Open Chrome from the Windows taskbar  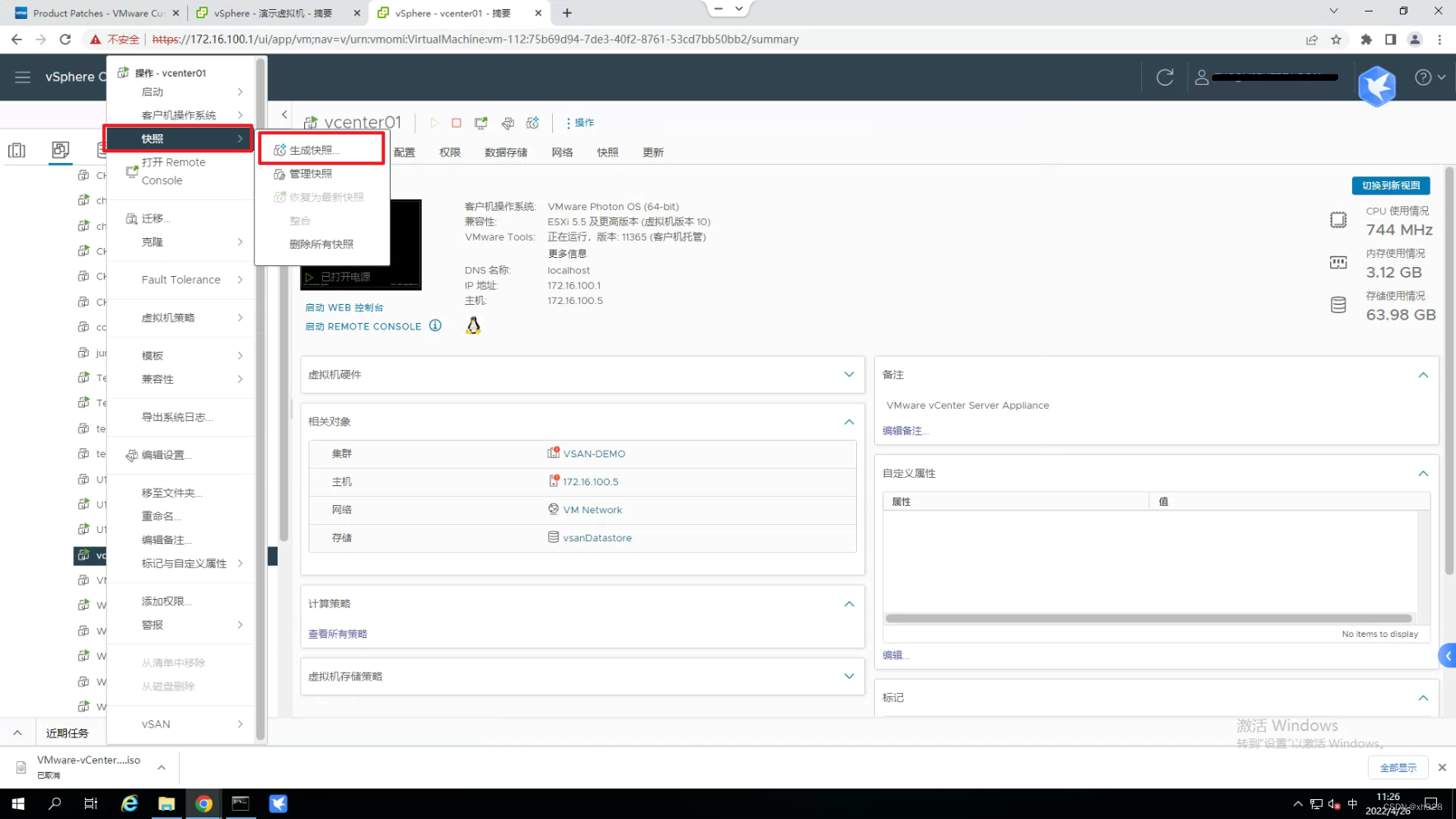click(204, 803)
